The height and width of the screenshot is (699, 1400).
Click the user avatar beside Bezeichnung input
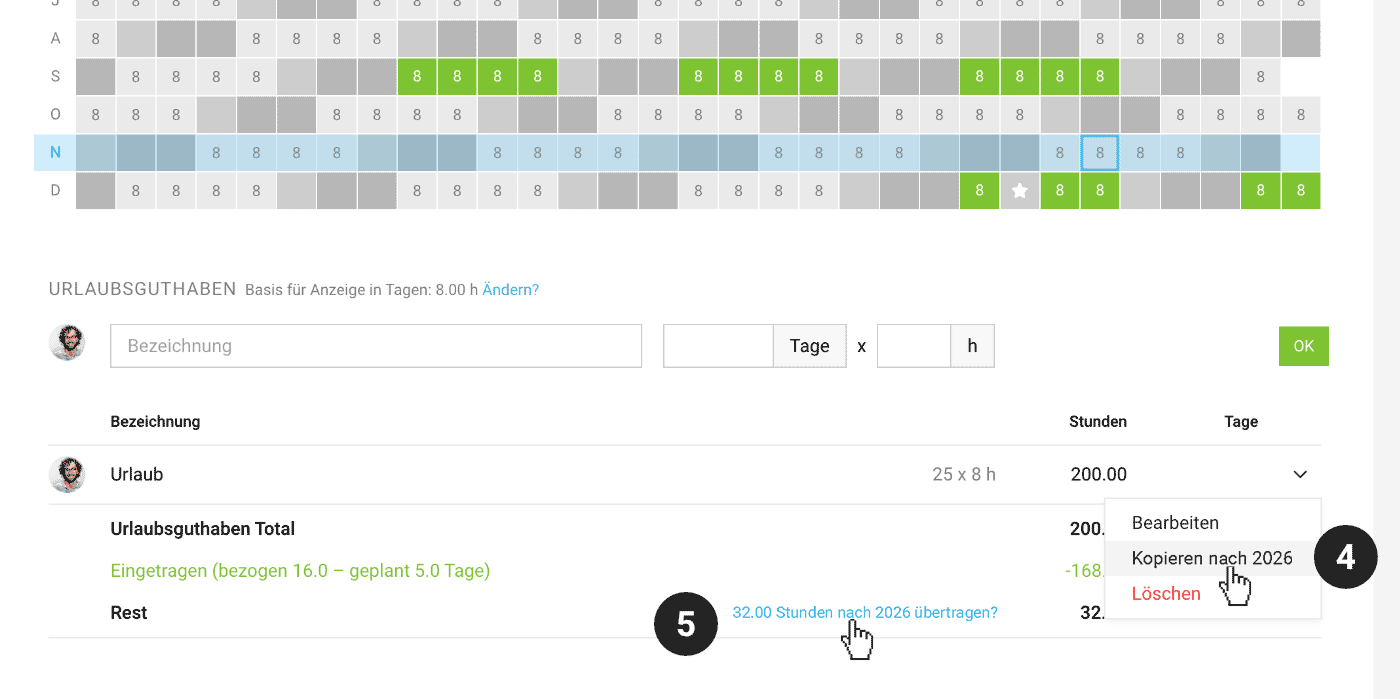67,343
